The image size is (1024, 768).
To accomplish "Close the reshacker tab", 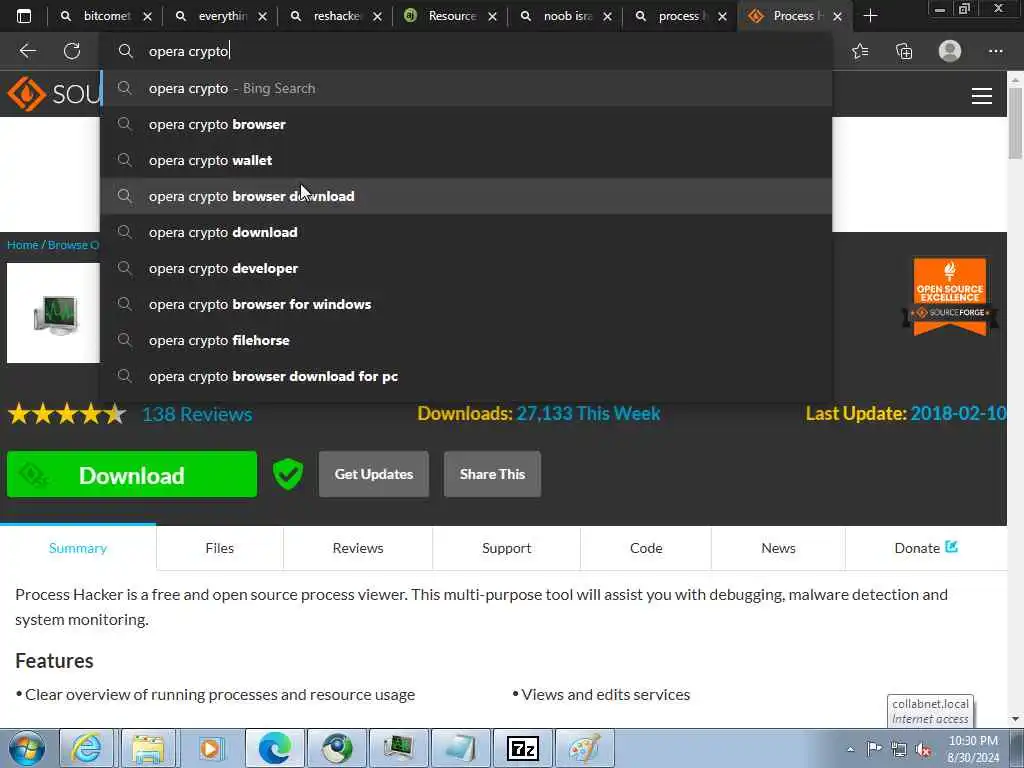I will pos(377,16).
